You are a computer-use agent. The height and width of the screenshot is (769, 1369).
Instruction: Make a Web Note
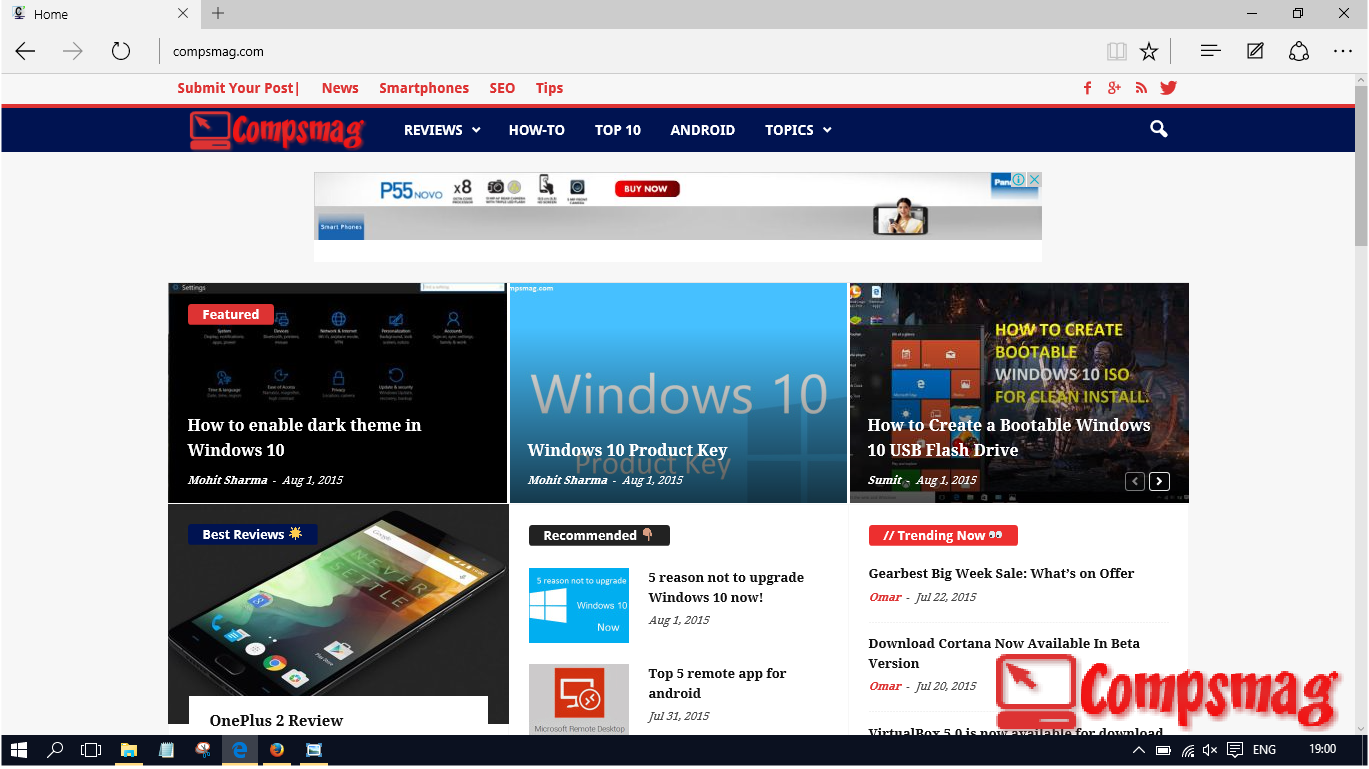(1255, 51)
